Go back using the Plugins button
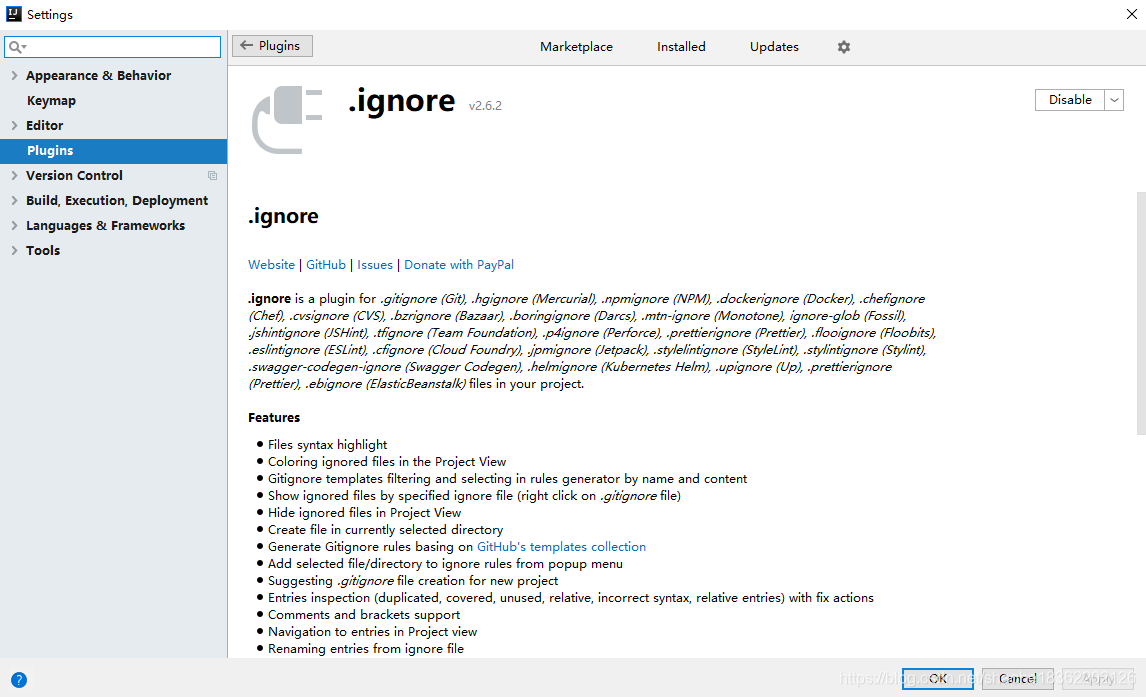This screenshot has height=697, width=1146. [x=272, y=45]
